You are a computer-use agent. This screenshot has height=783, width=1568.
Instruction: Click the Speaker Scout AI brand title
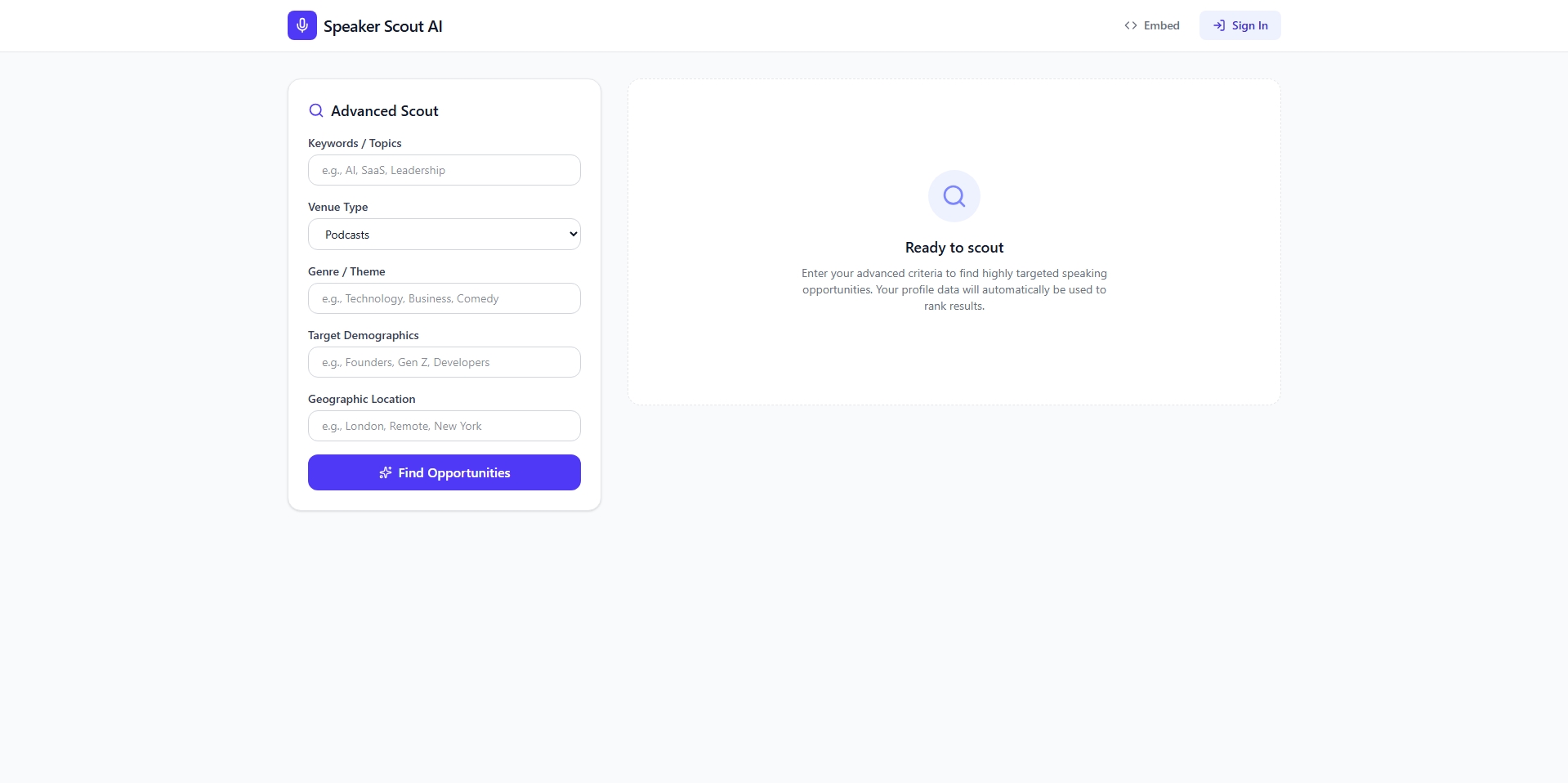click(382, 26)
